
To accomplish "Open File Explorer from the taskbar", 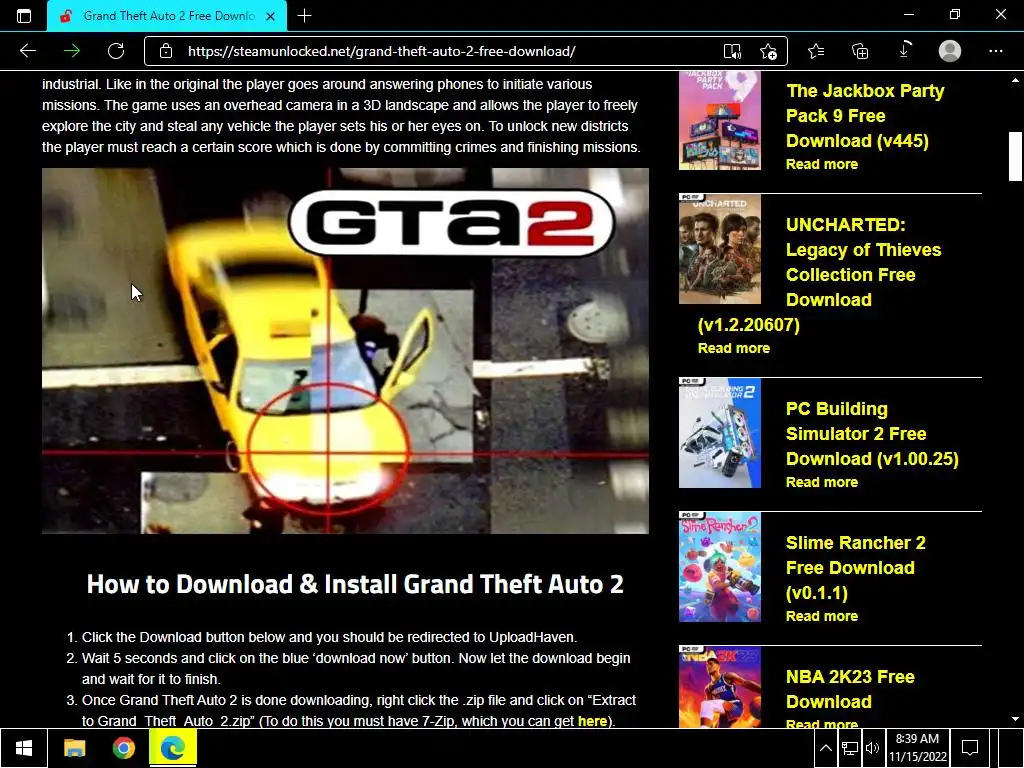I will [74, 748].
